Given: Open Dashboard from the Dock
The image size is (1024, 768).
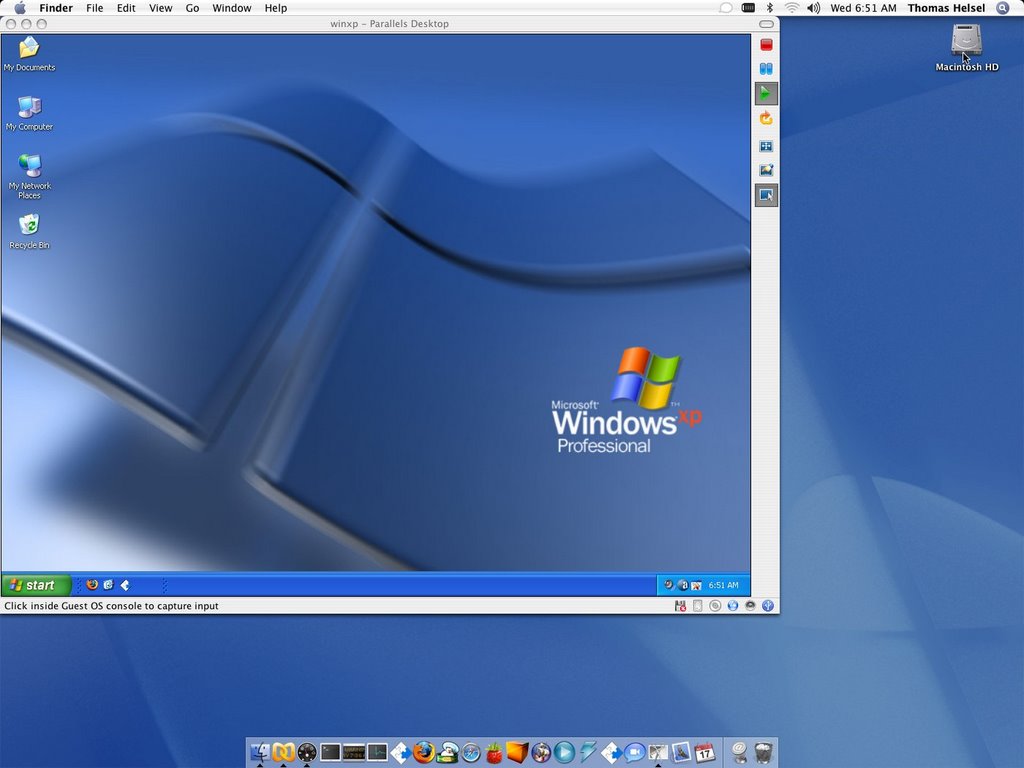Looking at the screenshot, I should (x=307, y=752).
